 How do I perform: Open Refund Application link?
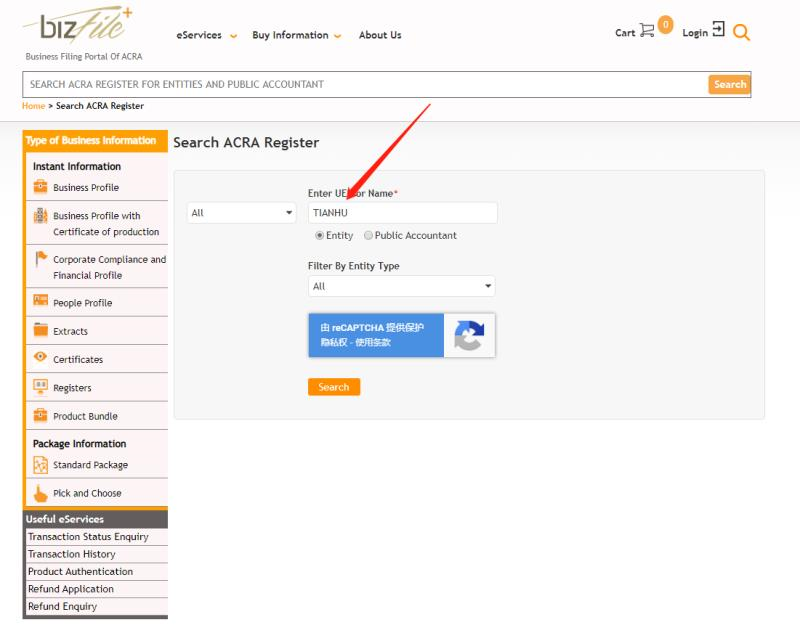(x=71, y=589)
